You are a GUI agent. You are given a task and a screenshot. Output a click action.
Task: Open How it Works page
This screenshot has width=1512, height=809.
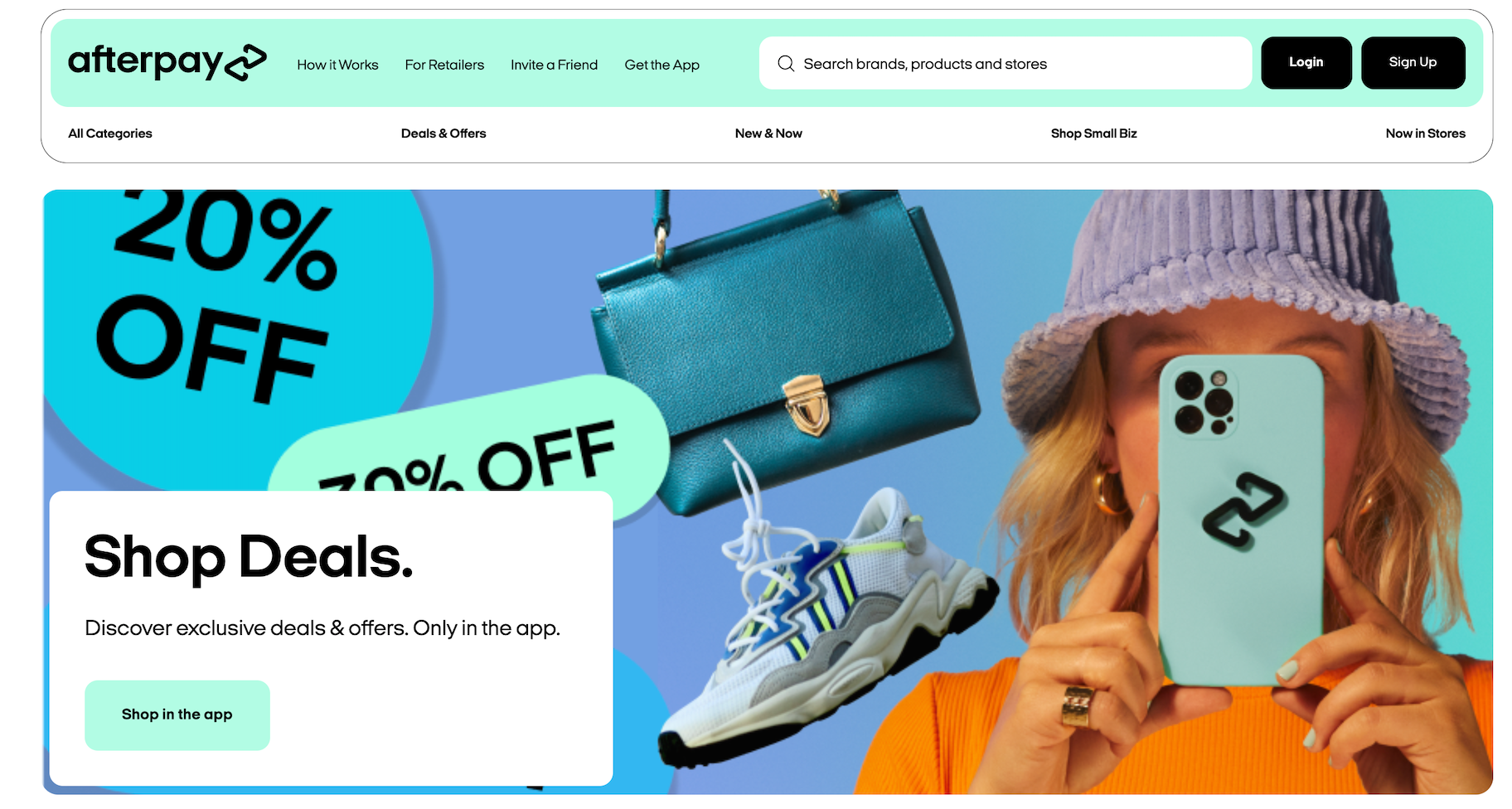[337, 65]
